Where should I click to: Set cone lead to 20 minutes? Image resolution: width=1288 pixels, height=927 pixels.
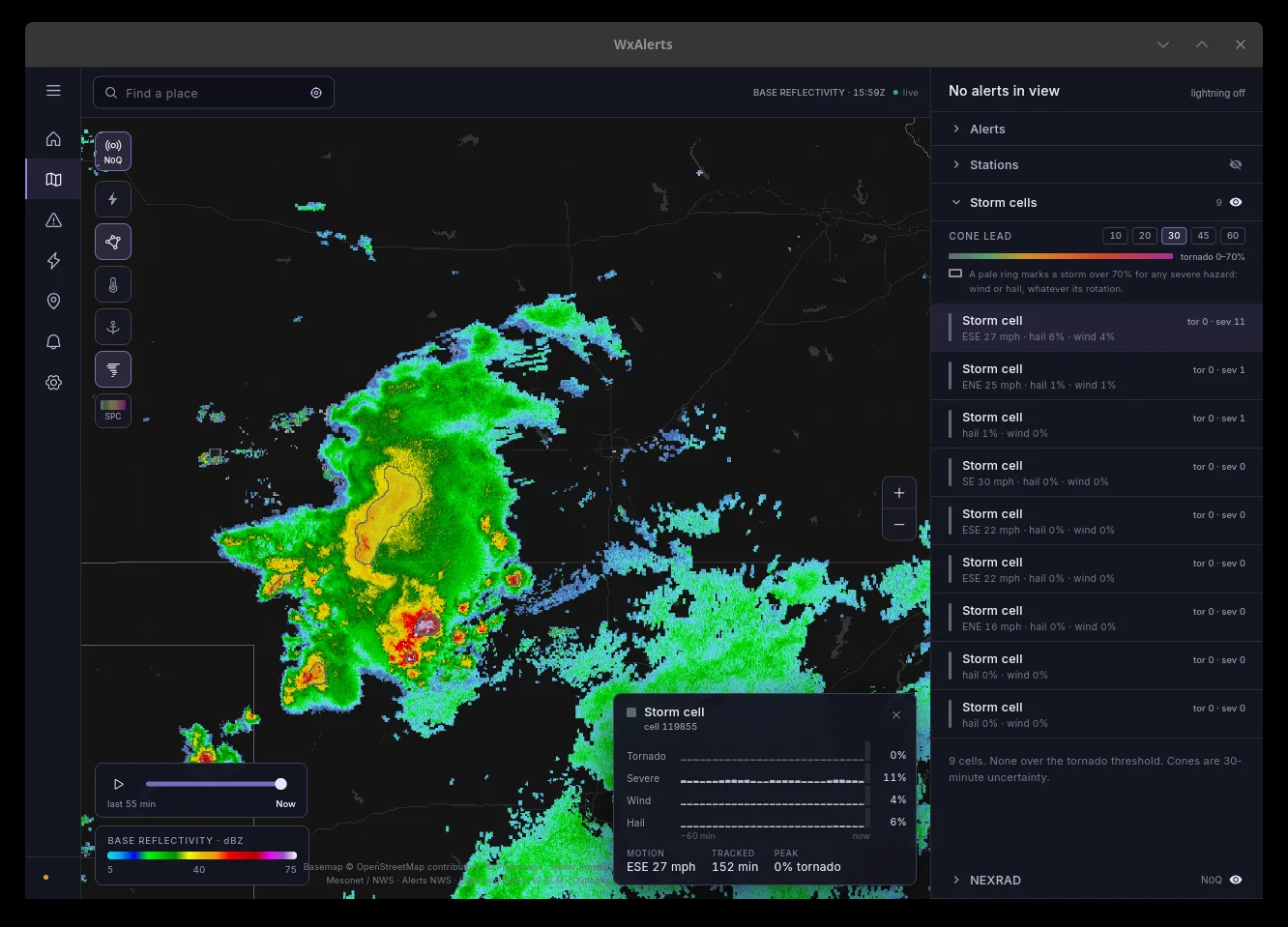pos(1145,236)
